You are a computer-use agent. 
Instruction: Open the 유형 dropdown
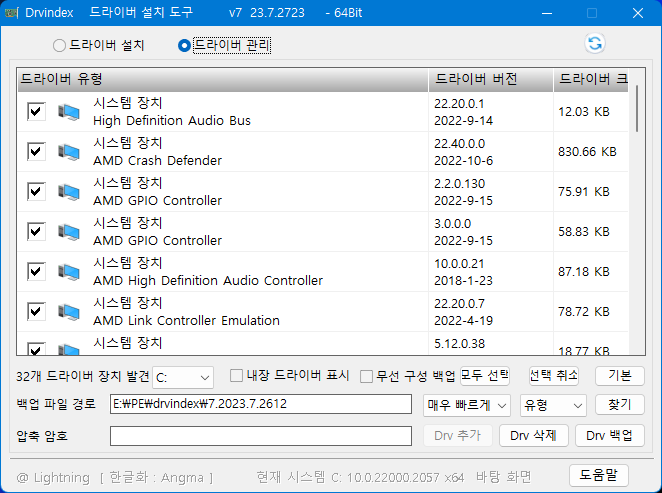click(x=553, y=405)
